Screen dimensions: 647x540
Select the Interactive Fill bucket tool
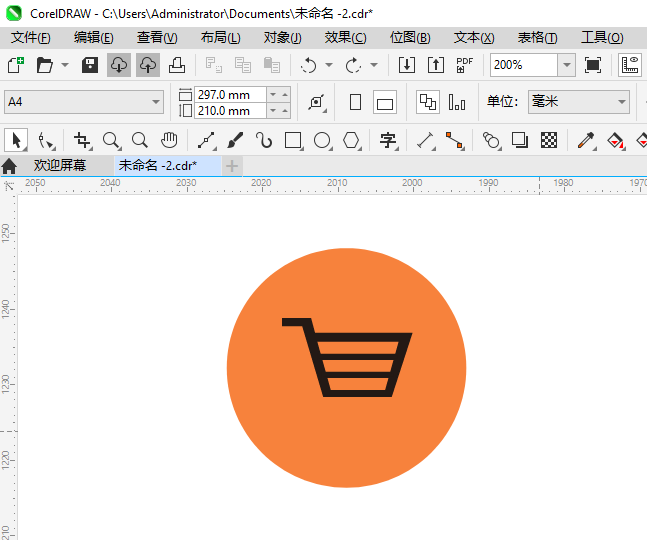coord(616,140)
